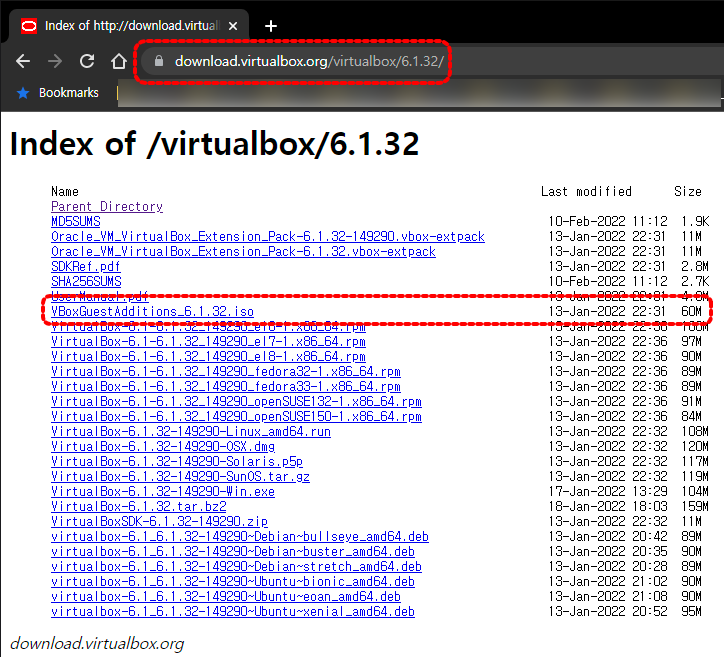Open the Bookmarks folder label

coord(69,93)
